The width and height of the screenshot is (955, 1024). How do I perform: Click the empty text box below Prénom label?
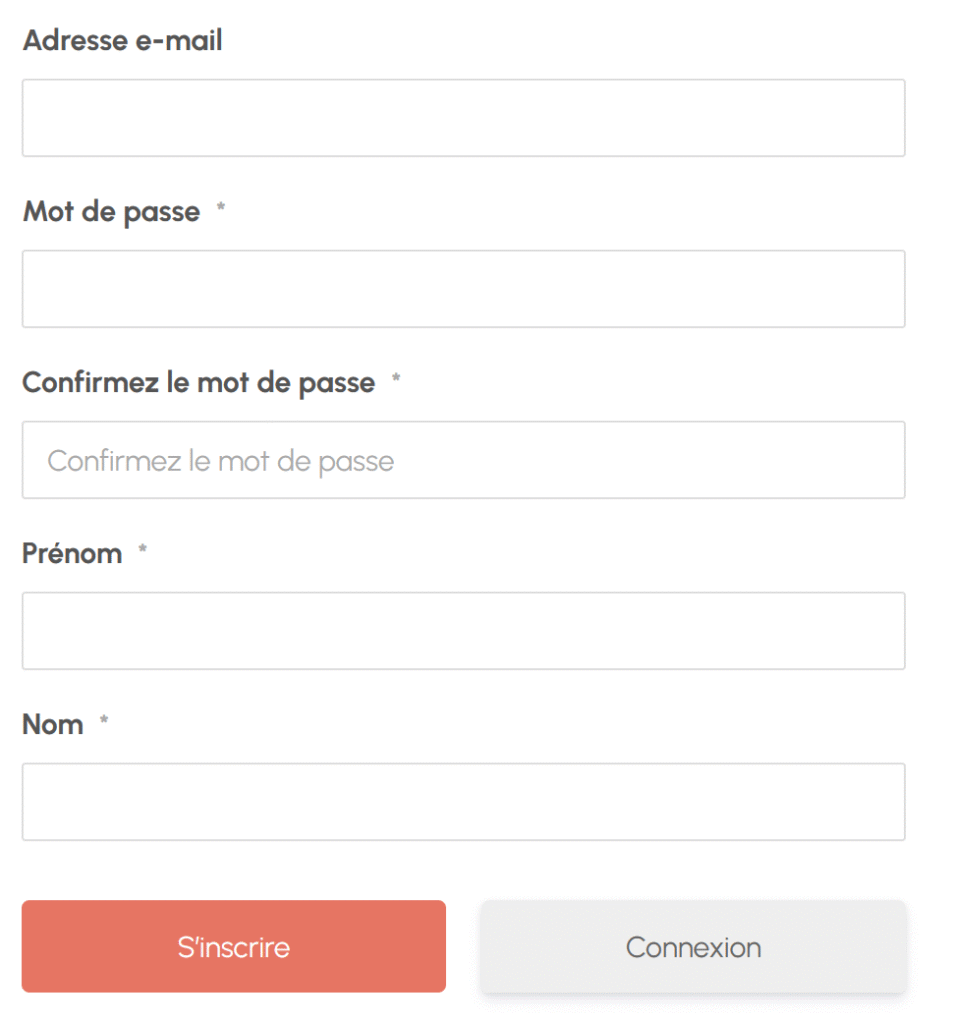(463, 631)
